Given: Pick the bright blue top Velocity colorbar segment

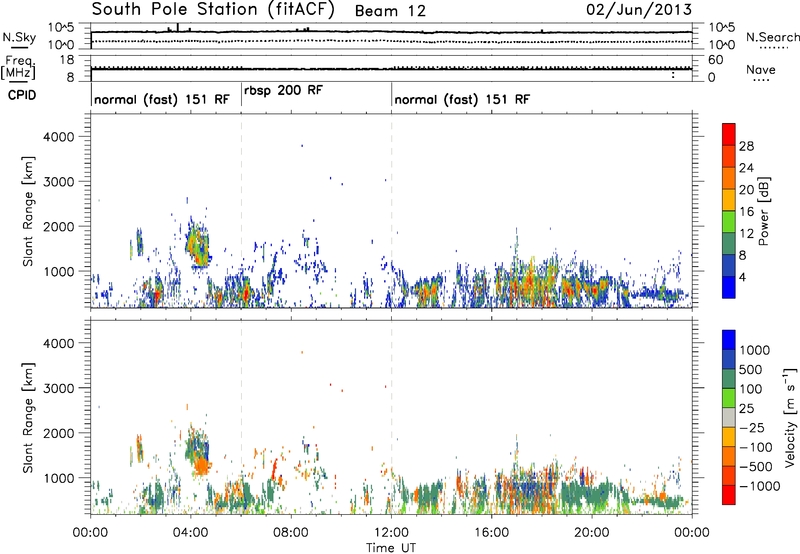Looking at the screenshot, I should tap(729, 340).
